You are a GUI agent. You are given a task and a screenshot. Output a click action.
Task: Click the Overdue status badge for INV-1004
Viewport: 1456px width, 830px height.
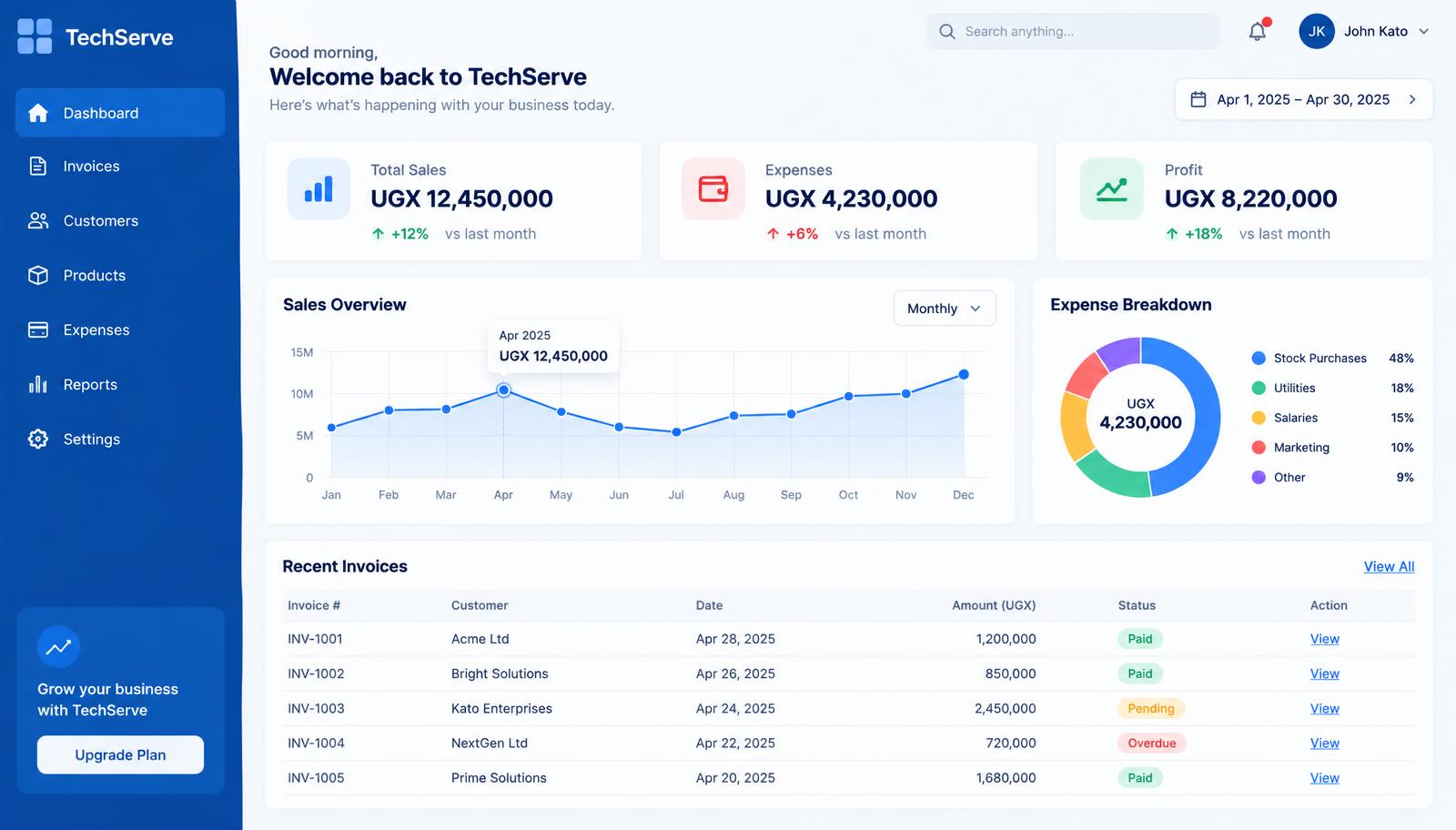(1152, 743)
